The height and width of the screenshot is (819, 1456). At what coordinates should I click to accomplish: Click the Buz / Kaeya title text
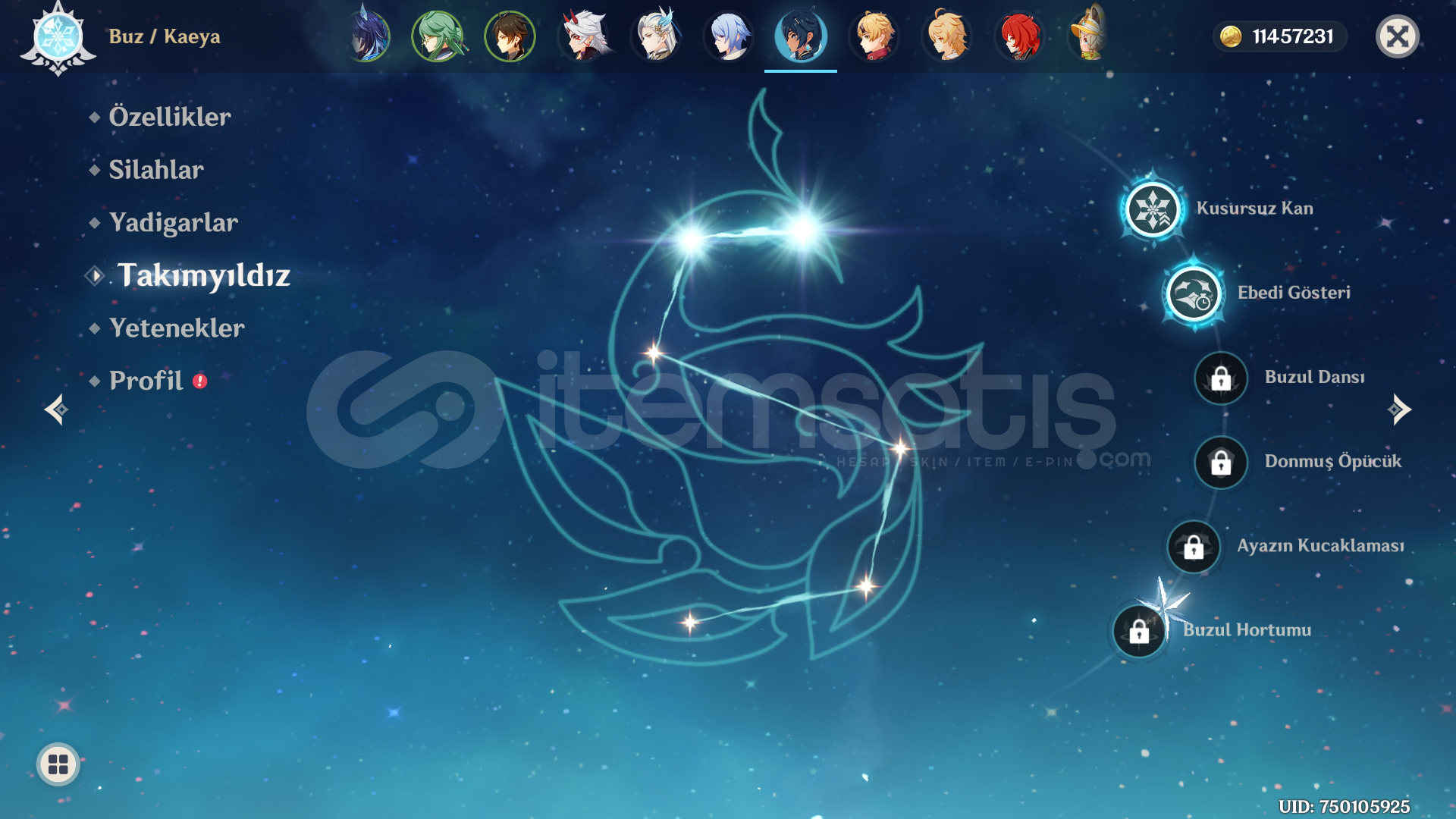pos(165,36)
